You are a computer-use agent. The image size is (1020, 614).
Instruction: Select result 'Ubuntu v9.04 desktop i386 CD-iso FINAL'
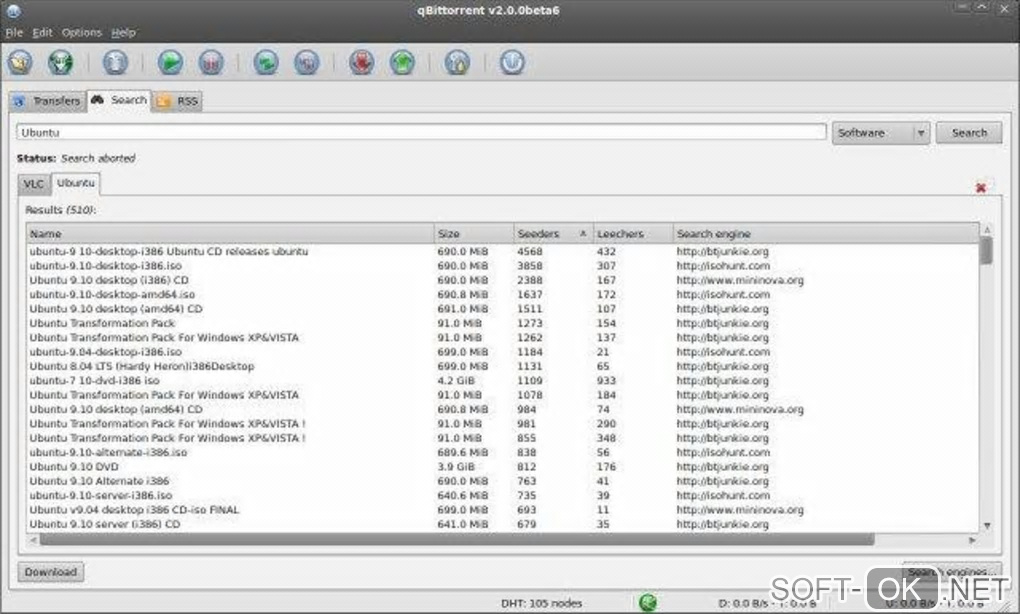(x=502, y=509)
